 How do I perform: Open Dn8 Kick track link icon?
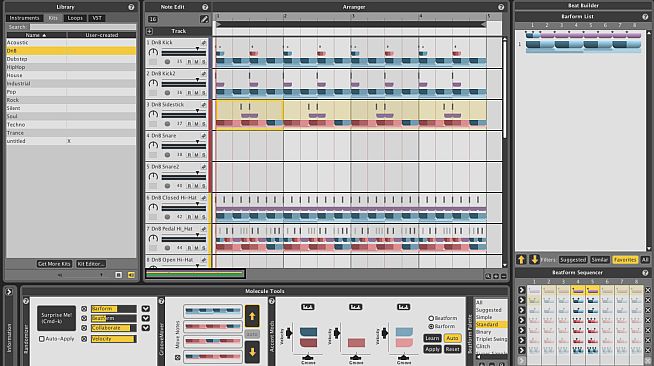tap(204, 43)
